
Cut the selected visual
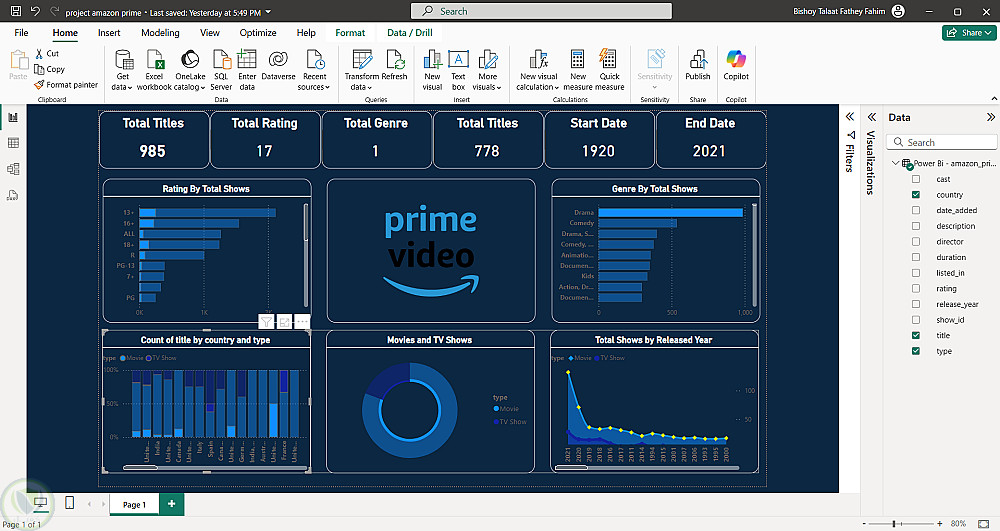tap(47, 54)
